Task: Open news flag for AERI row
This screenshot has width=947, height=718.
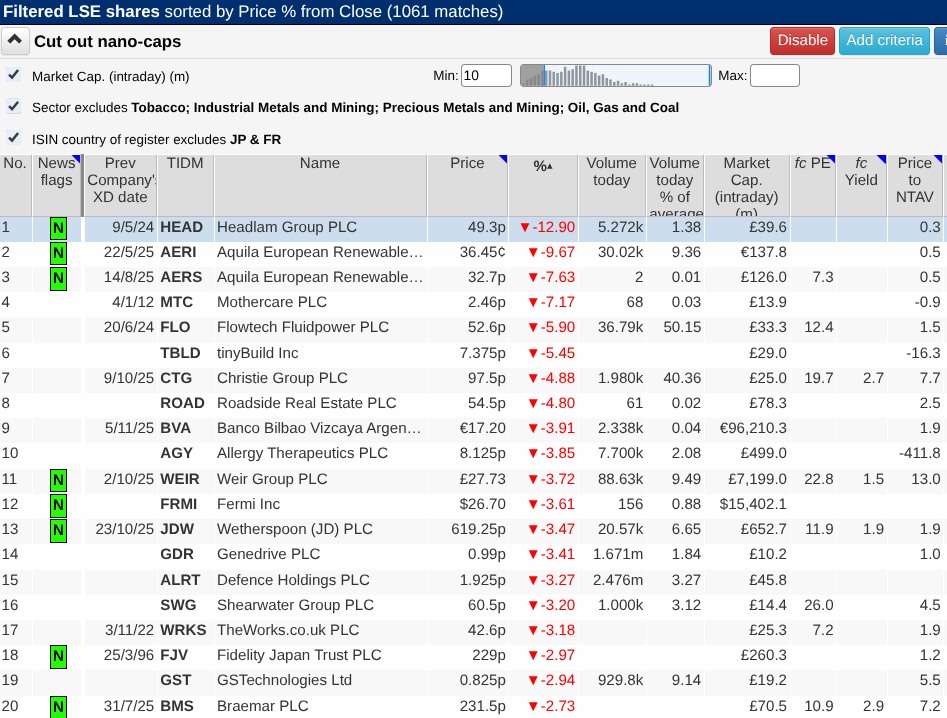Action: pos(58,252)
